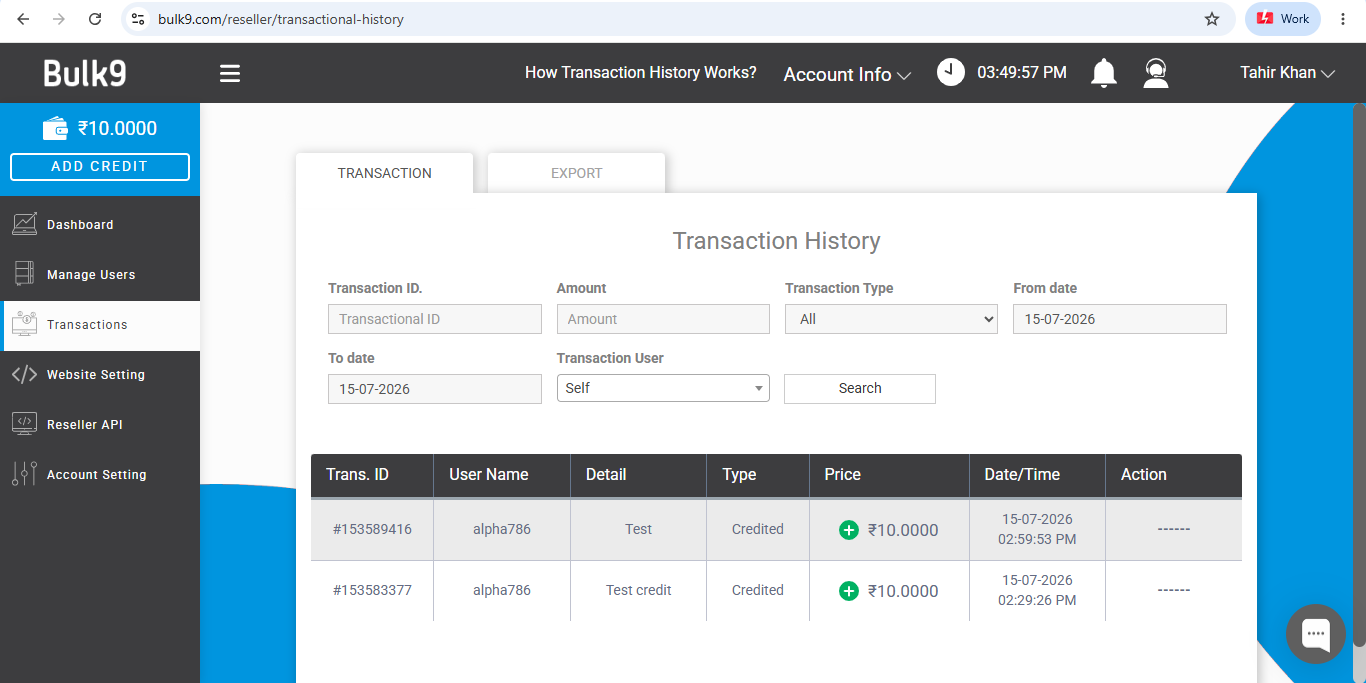Click the ₹10.0000 wallet balance text

pyautogui.click(x=118, y=129)
